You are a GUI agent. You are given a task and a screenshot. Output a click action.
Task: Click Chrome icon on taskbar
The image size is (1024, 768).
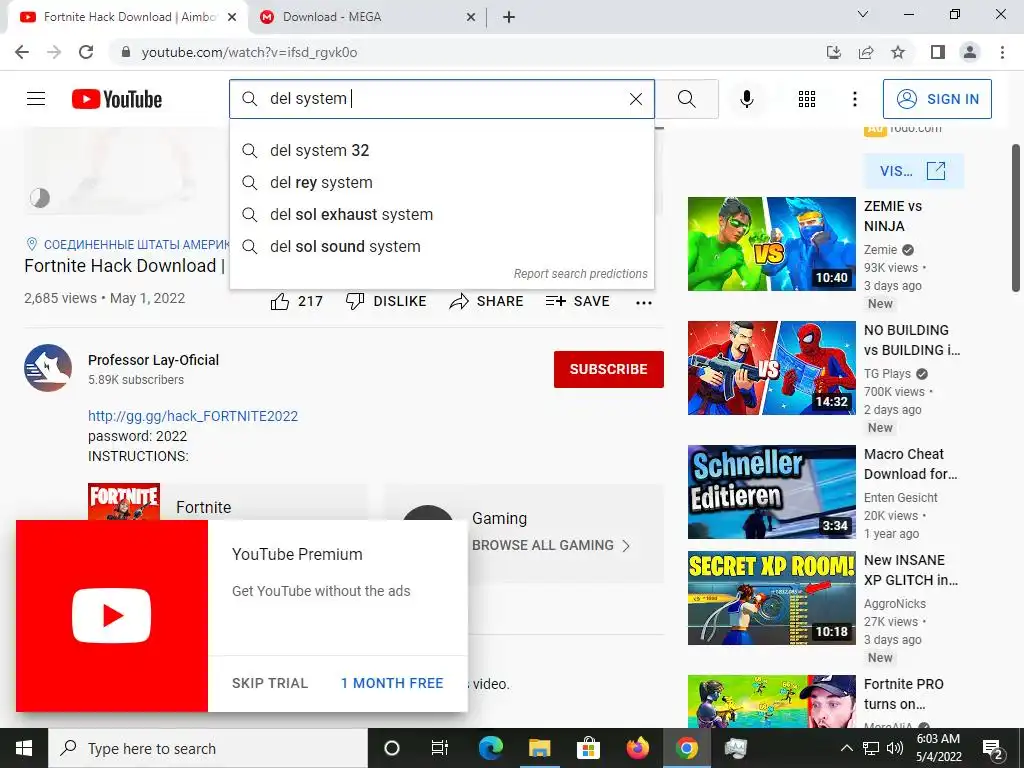point(686,748)
